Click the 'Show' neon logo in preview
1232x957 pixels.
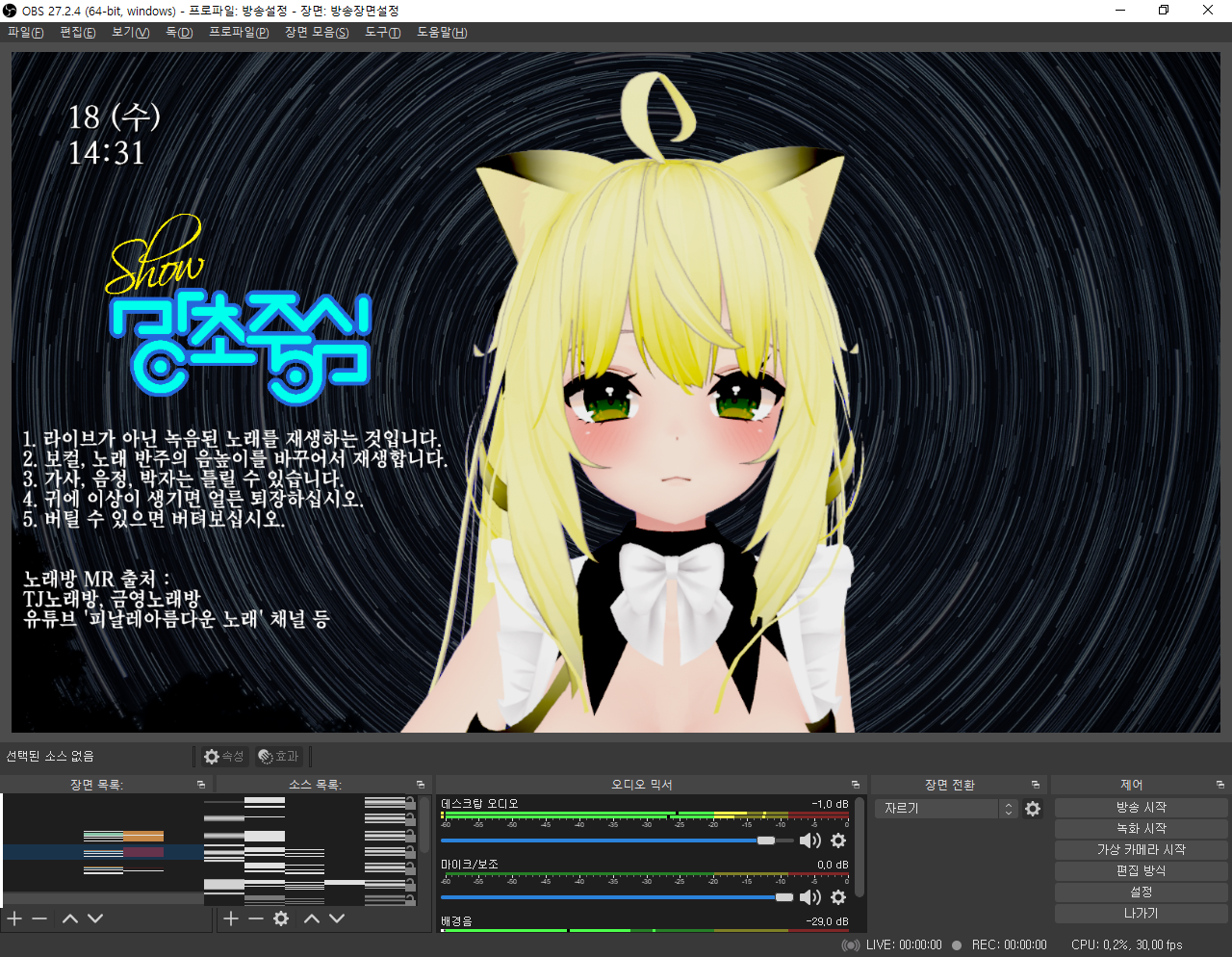(154, 255)
